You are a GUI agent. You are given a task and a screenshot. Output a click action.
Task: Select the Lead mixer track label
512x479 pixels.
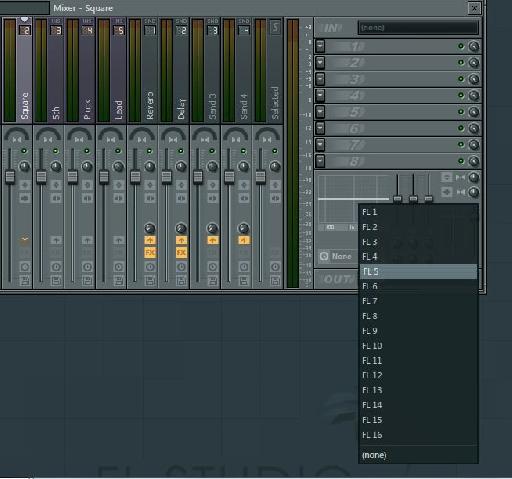[x=119, y=110]
